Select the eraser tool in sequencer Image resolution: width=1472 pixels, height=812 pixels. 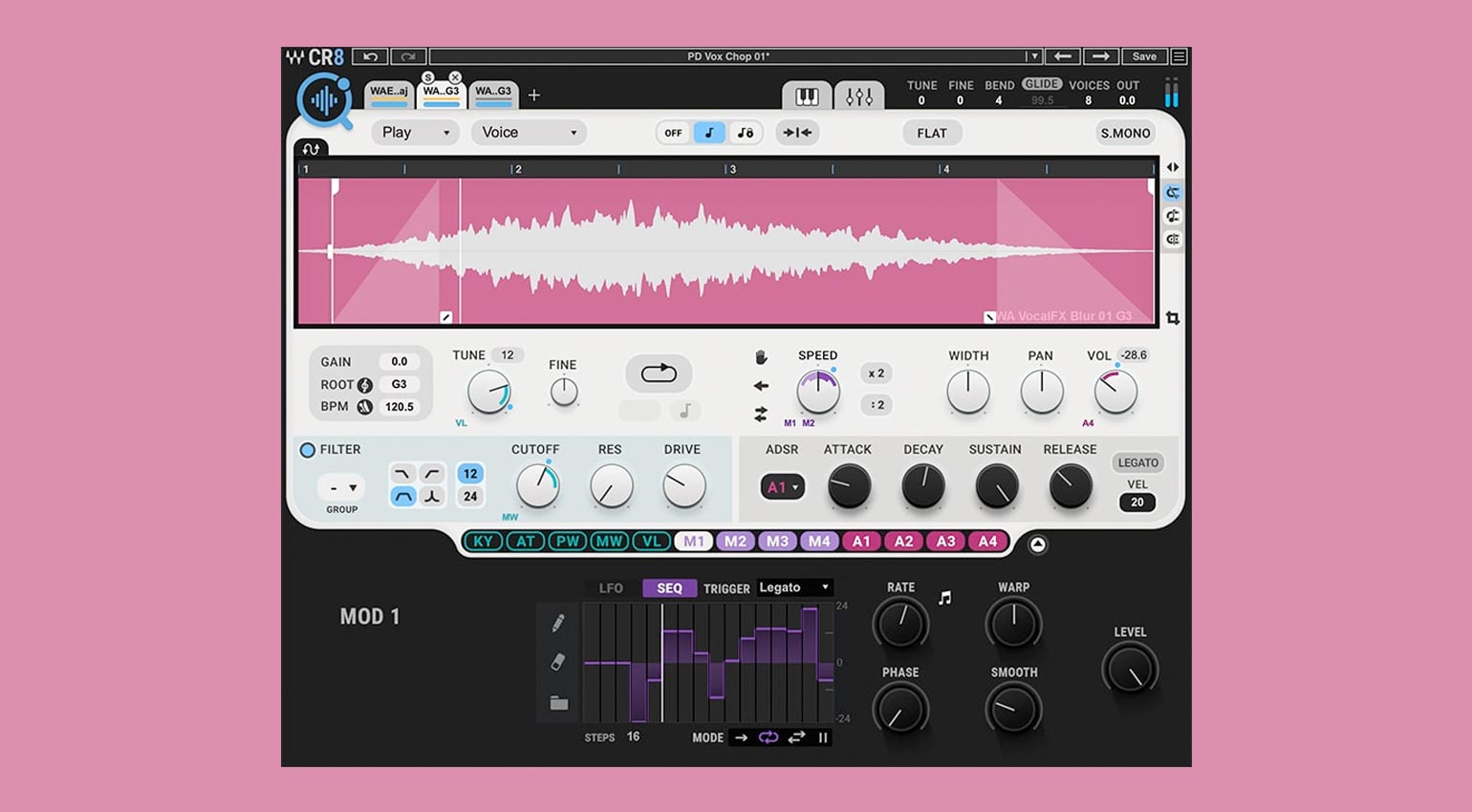pyautogui.click(x=558, y=662)
